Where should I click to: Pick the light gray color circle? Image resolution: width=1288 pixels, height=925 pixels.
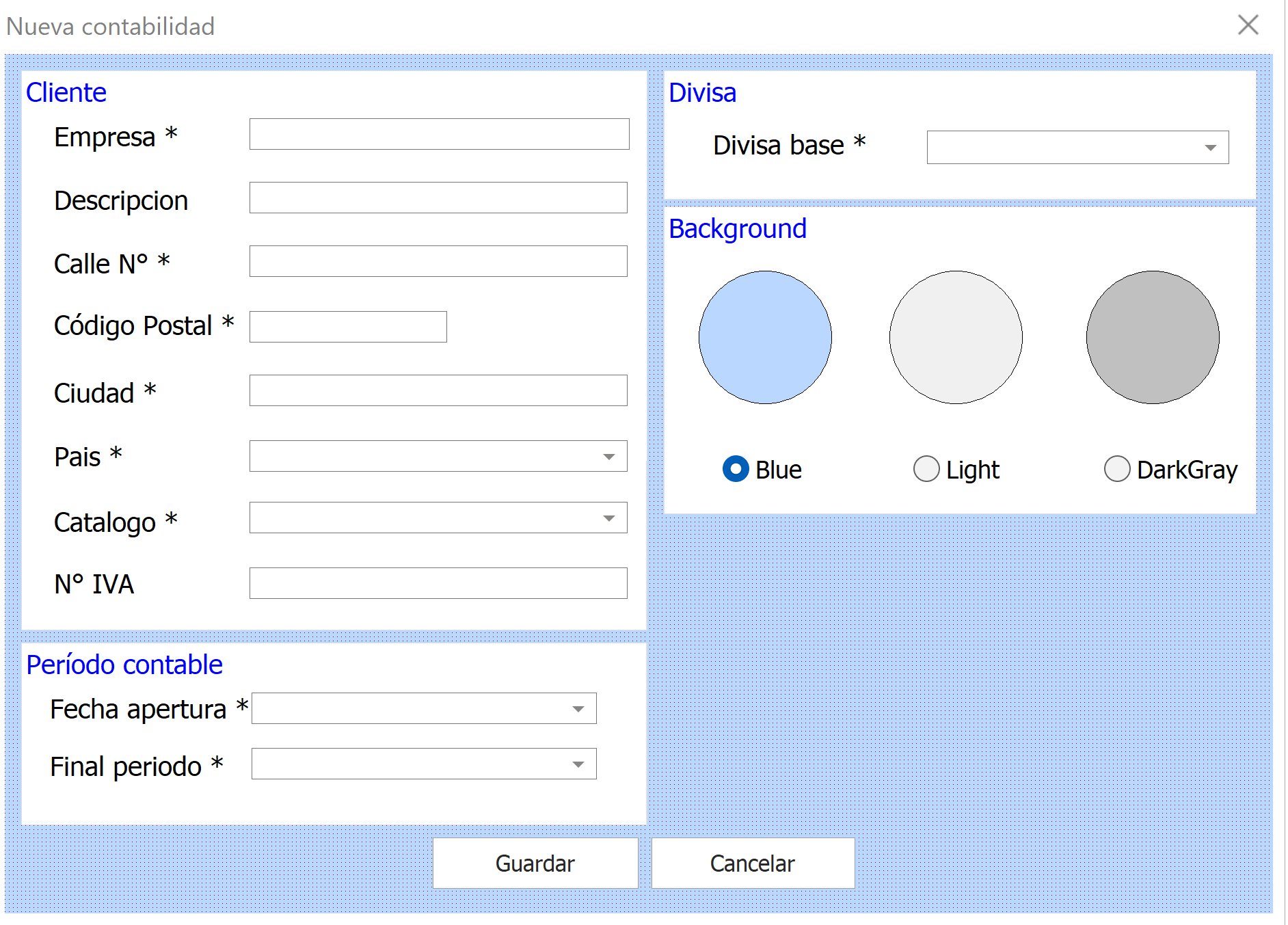pos(956,337)
